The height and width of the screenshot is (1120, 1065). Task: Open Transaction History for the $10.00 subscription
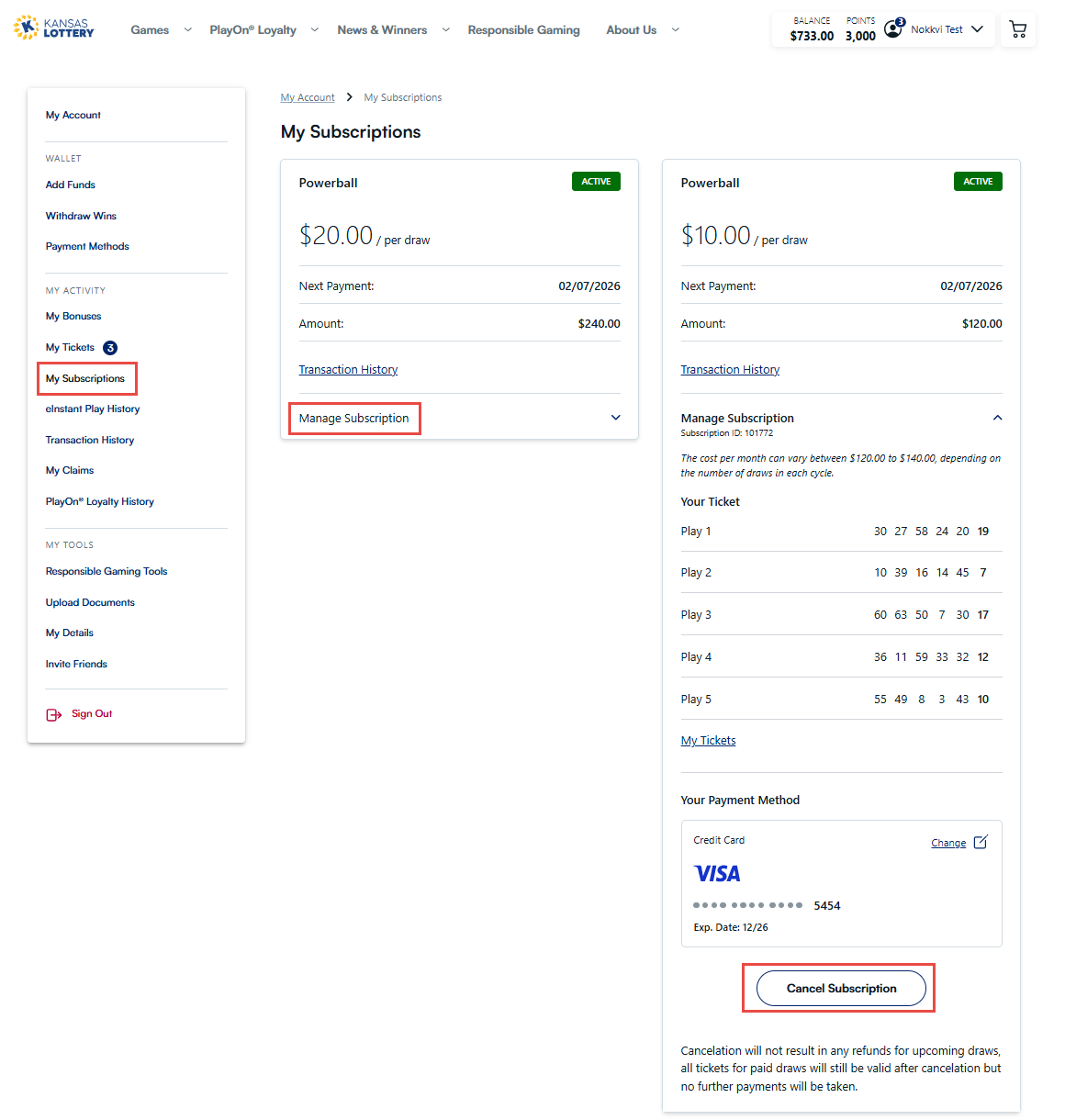click(x=730, y=369)
